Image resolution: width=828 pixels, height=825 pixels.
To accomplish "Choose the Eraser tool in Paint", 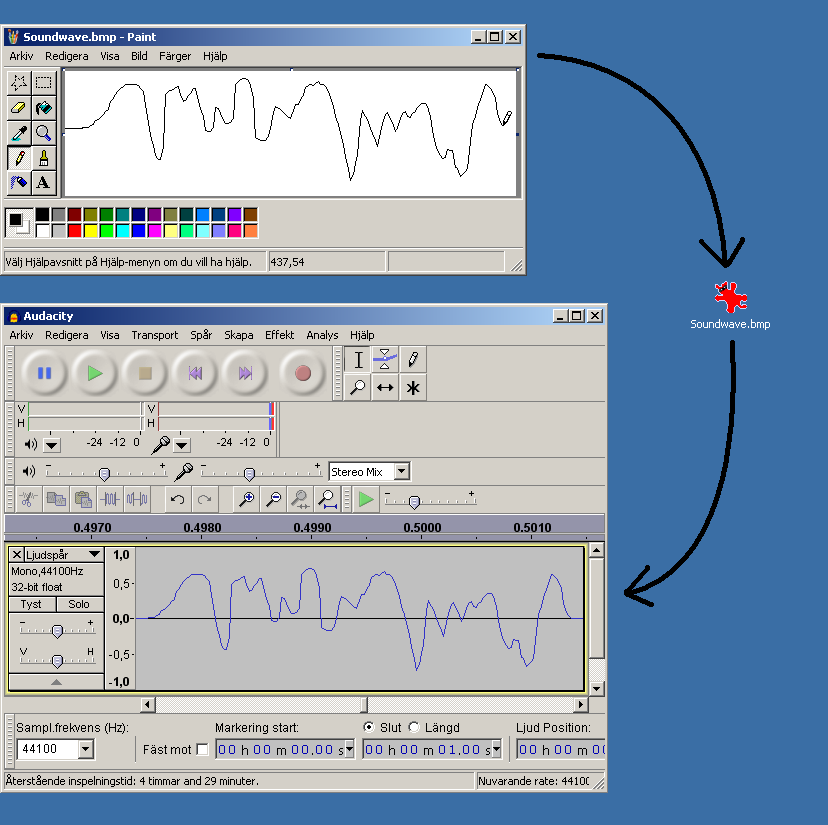I will (x=19, y=108).
